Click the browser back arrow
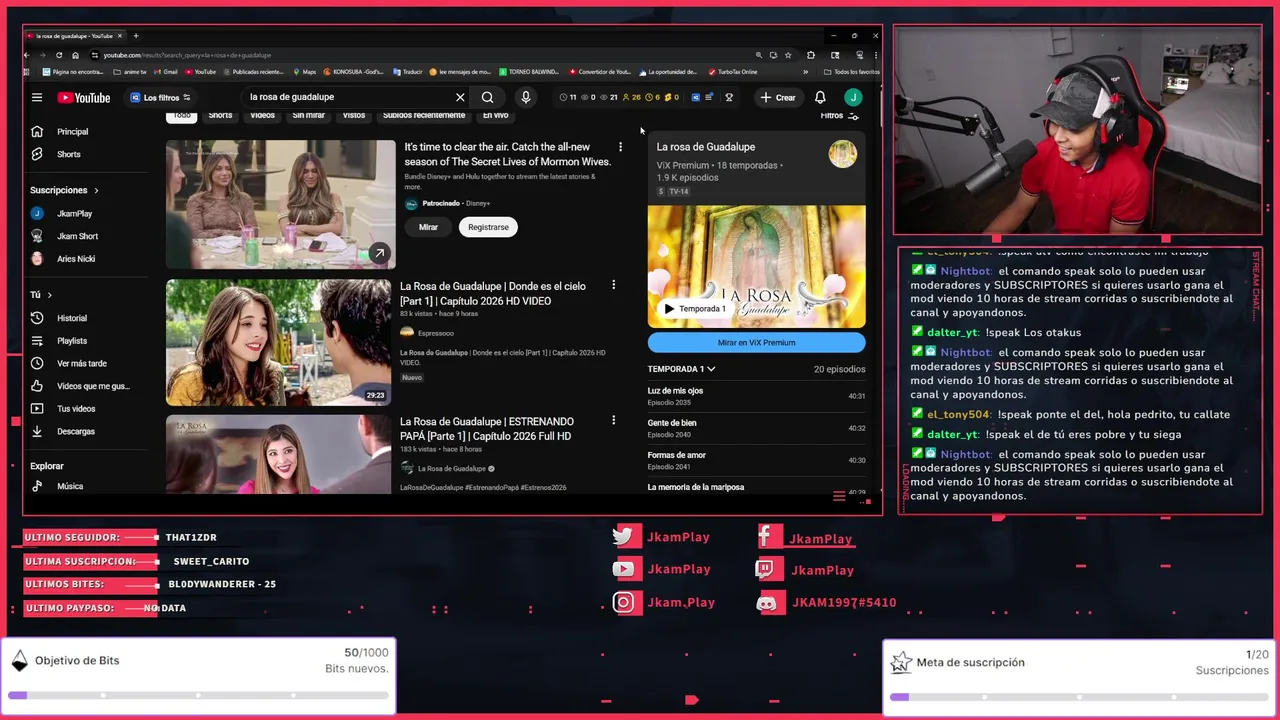This screenshot has height=720, width=1280. coord(28,55)
